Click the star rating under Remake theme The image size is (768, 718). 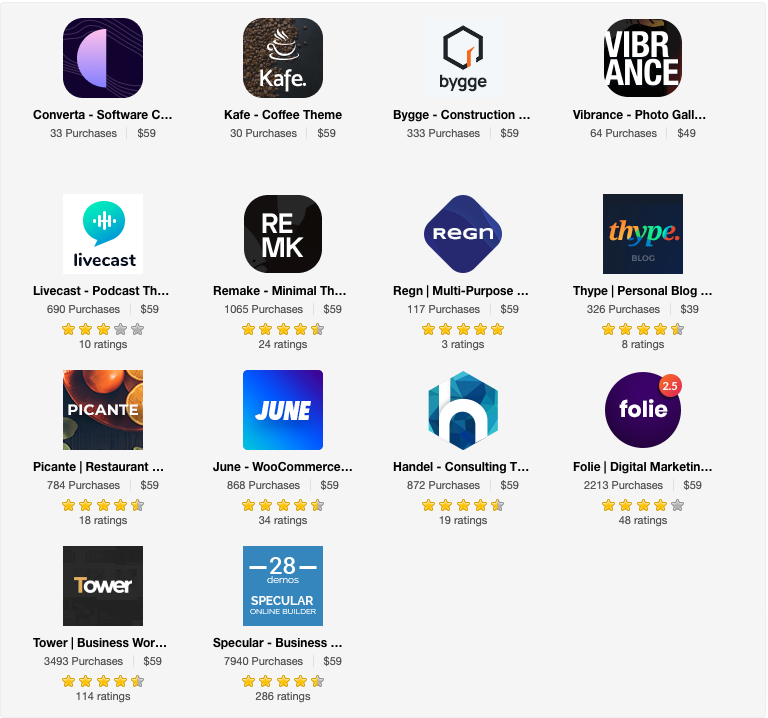283,329
